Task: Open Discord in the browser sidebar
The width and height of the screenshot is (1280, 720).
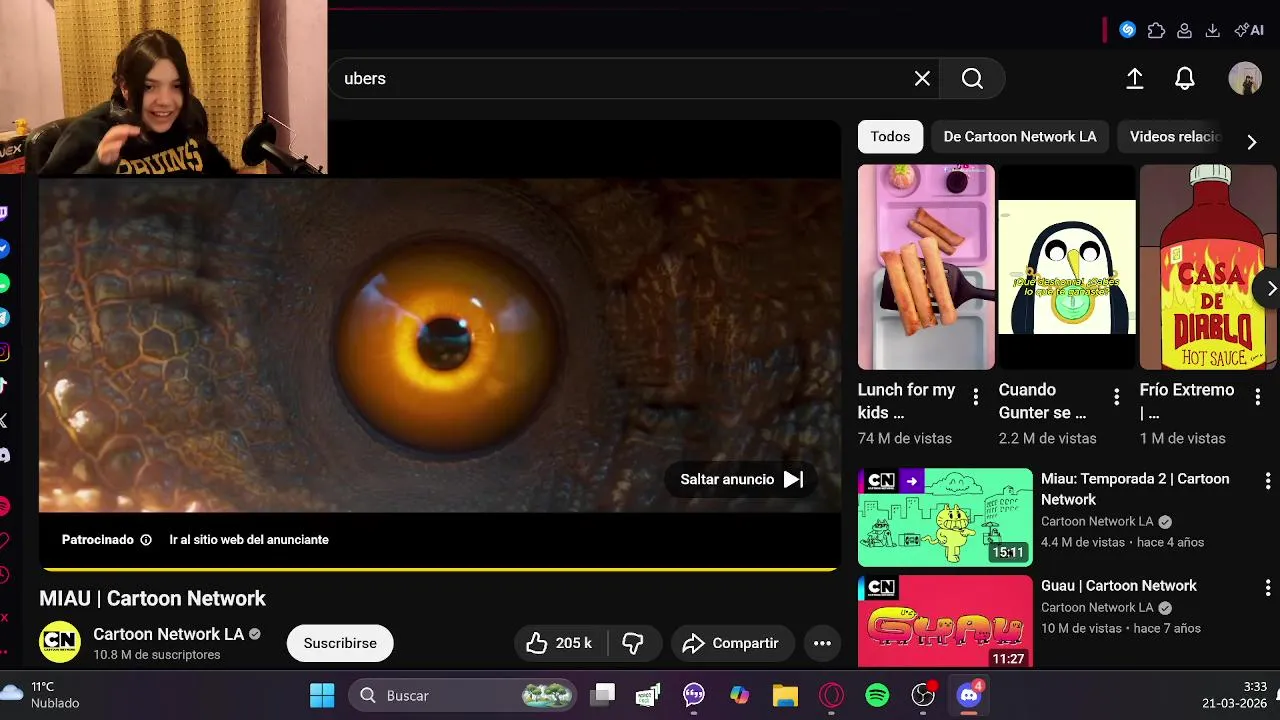Action: (4, 455)
